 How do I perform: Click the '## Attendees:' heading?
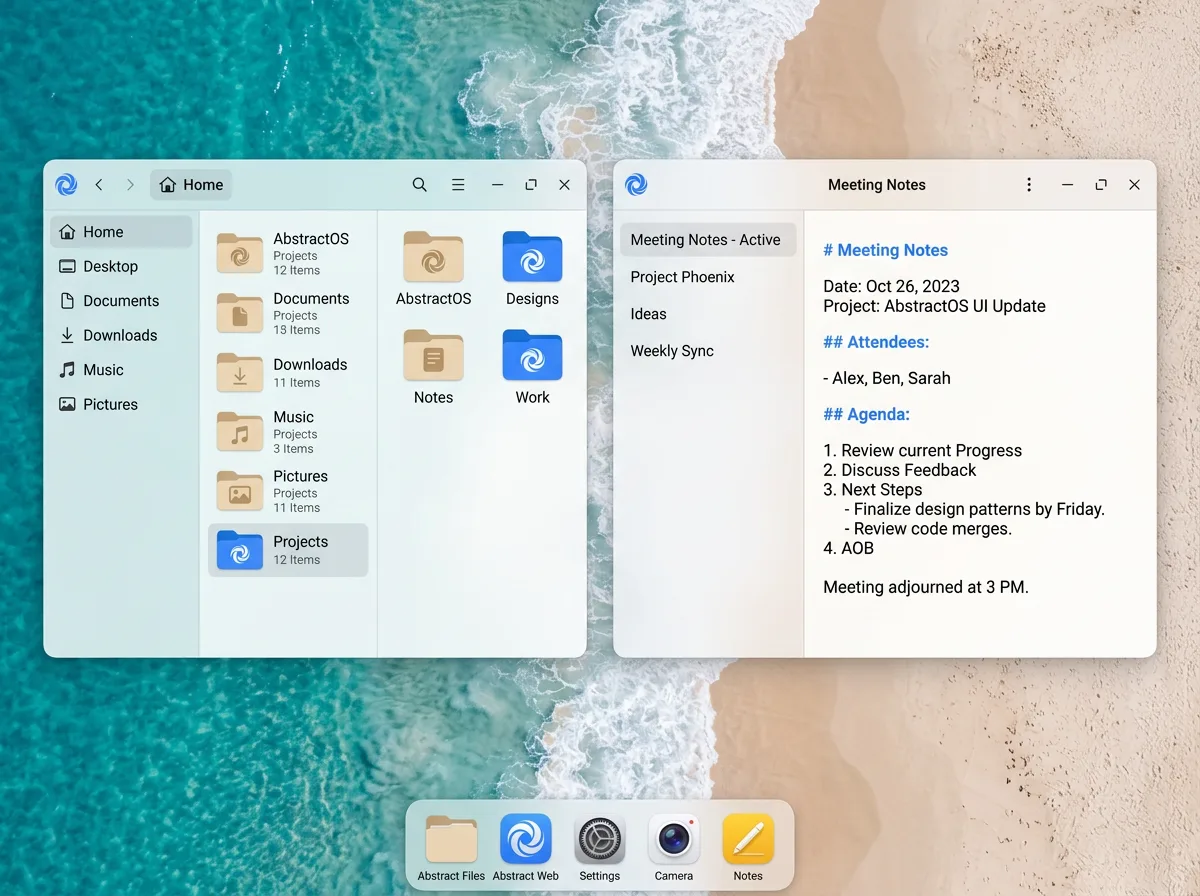click(876, 342)
